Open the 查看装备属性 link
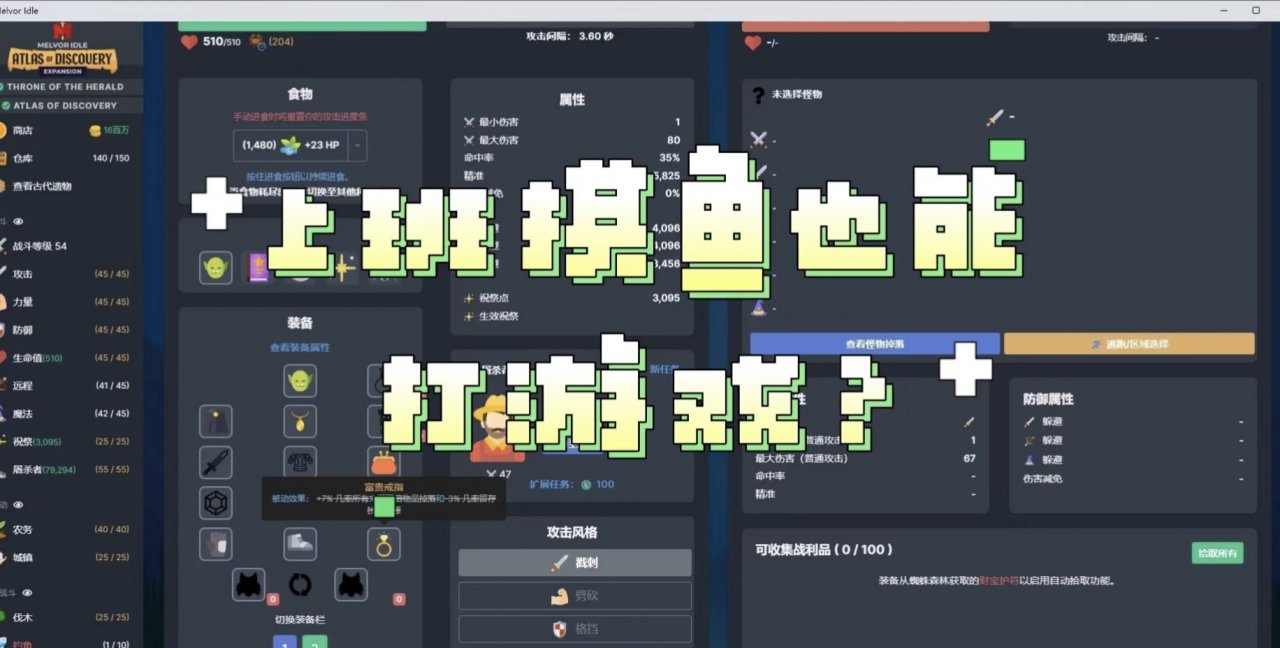Viewport: 1280px width, 648px height. click(x=300, y=347)
